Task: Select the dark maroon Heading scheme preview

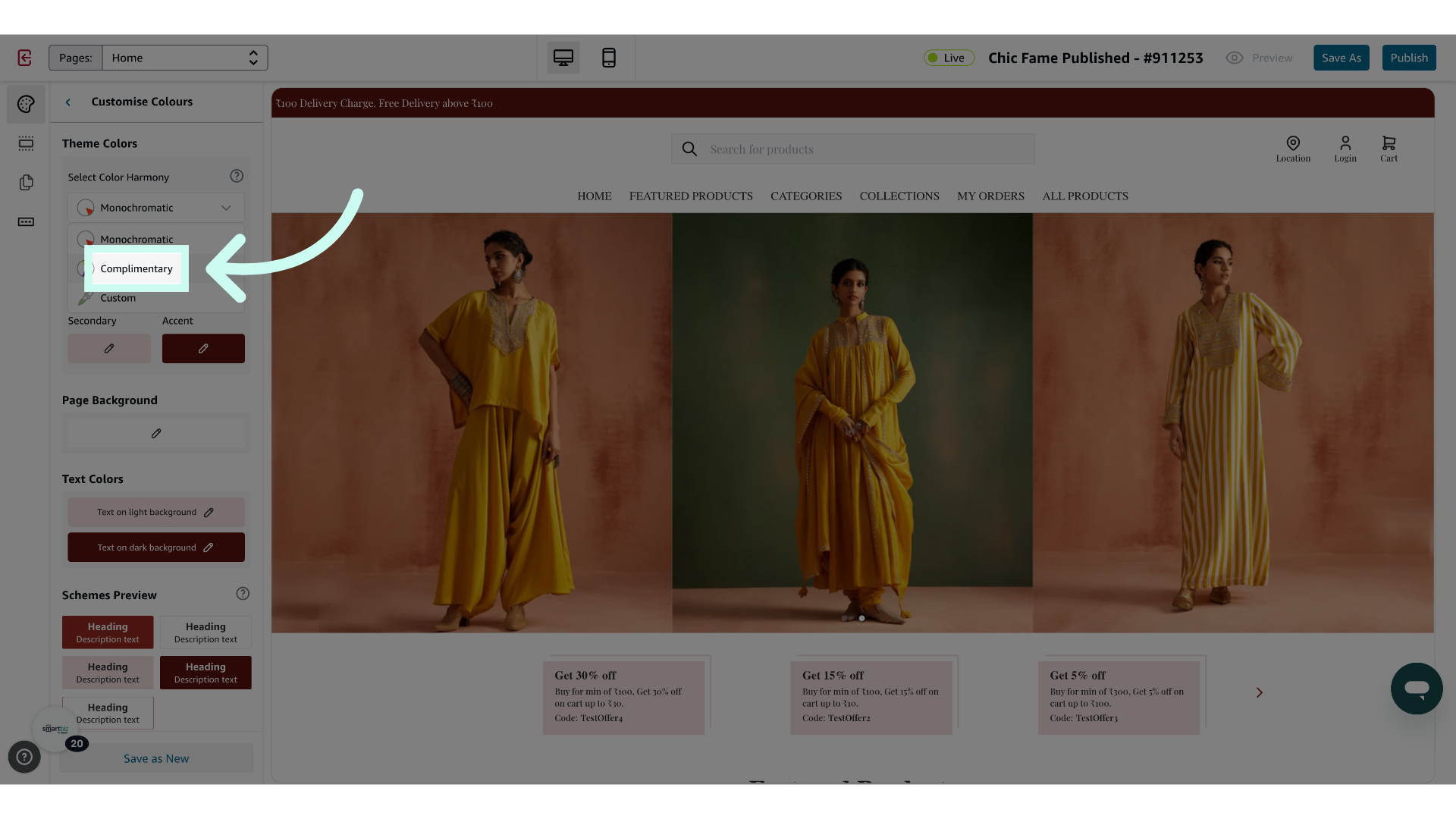Action: [206, 673]
